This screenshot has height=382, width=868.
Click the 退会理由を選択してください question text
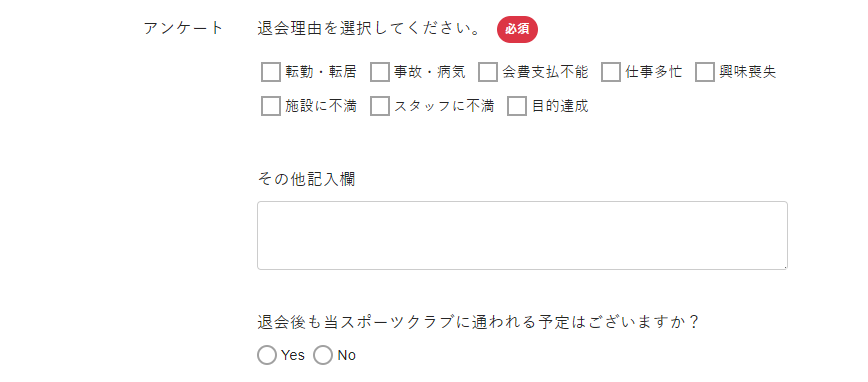pos(369,29)
